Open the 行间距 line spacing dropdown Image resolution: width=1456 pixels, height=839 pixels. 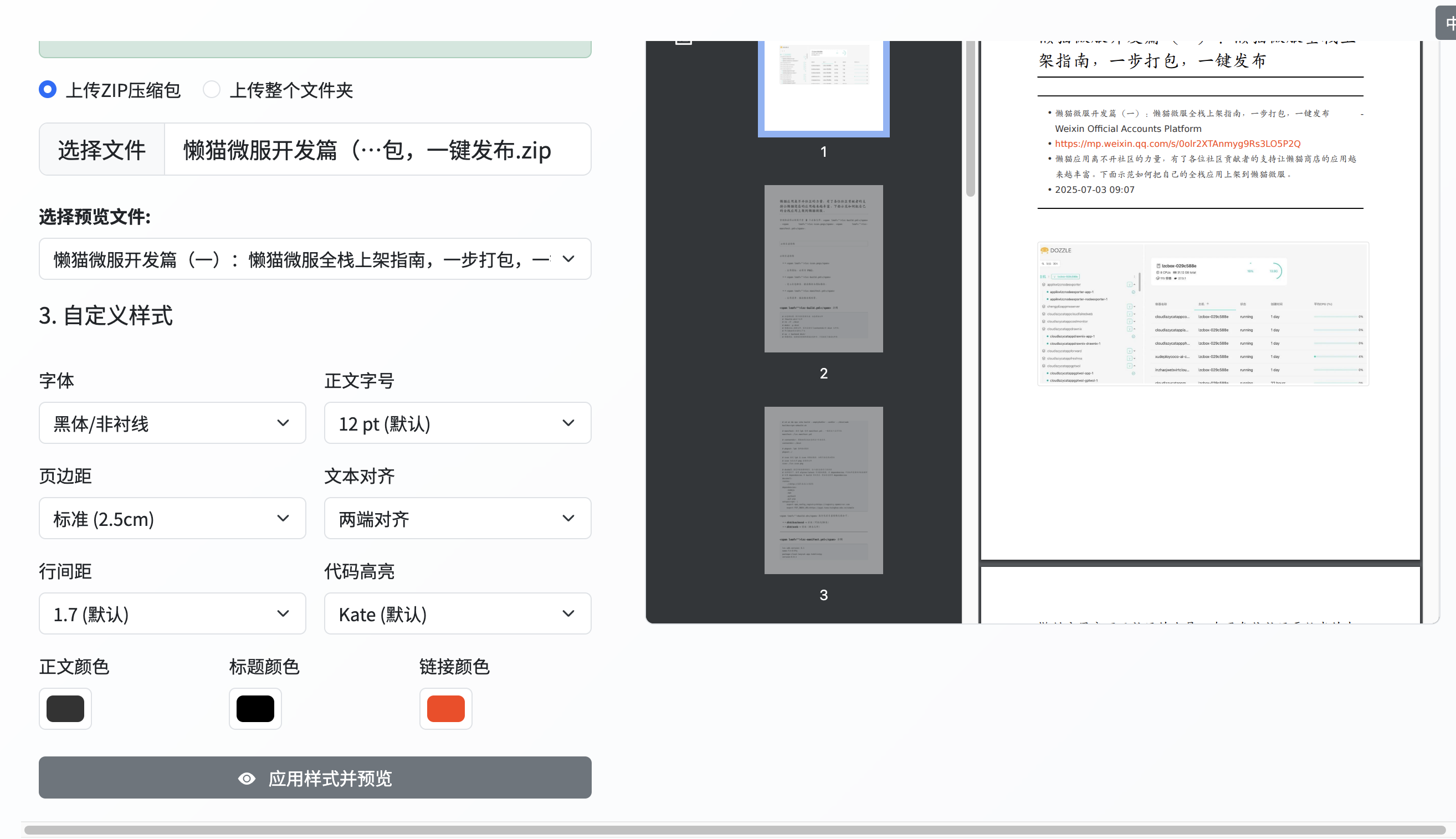pos(172,613)
